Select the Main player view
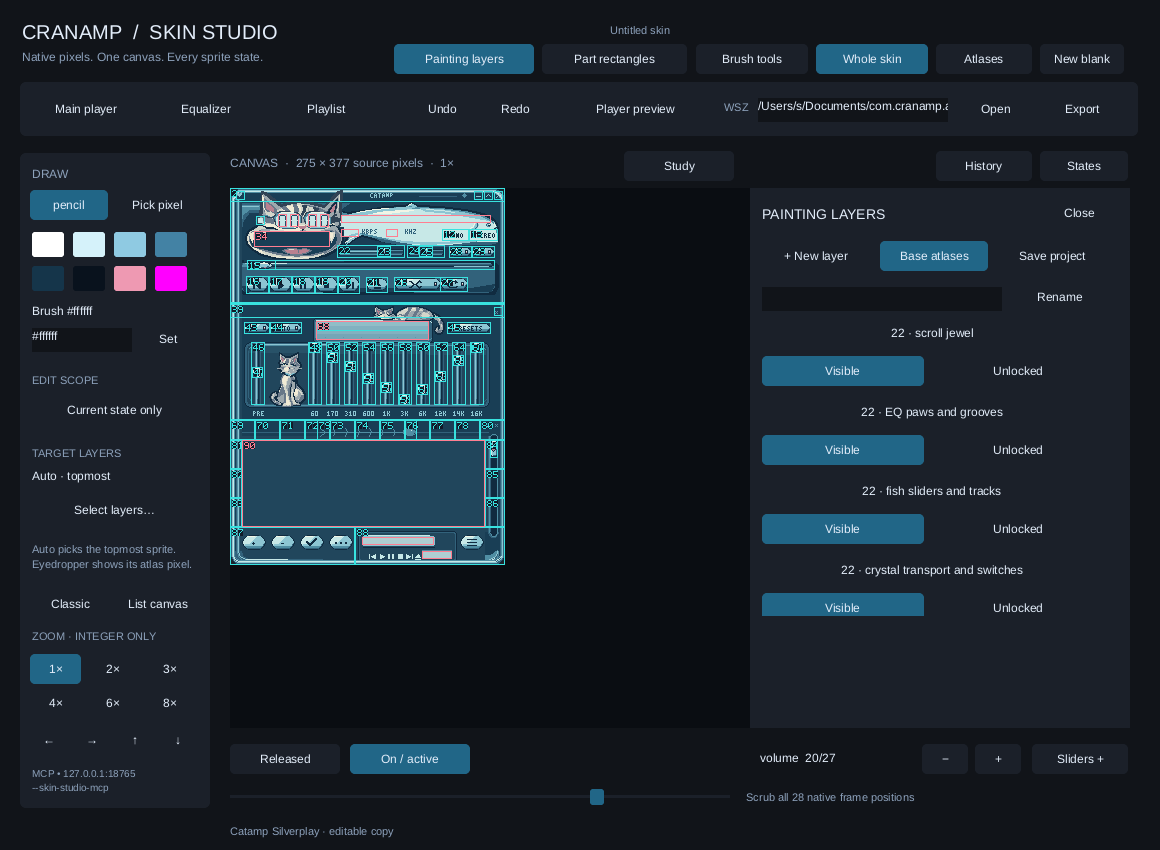 point(86,109)
